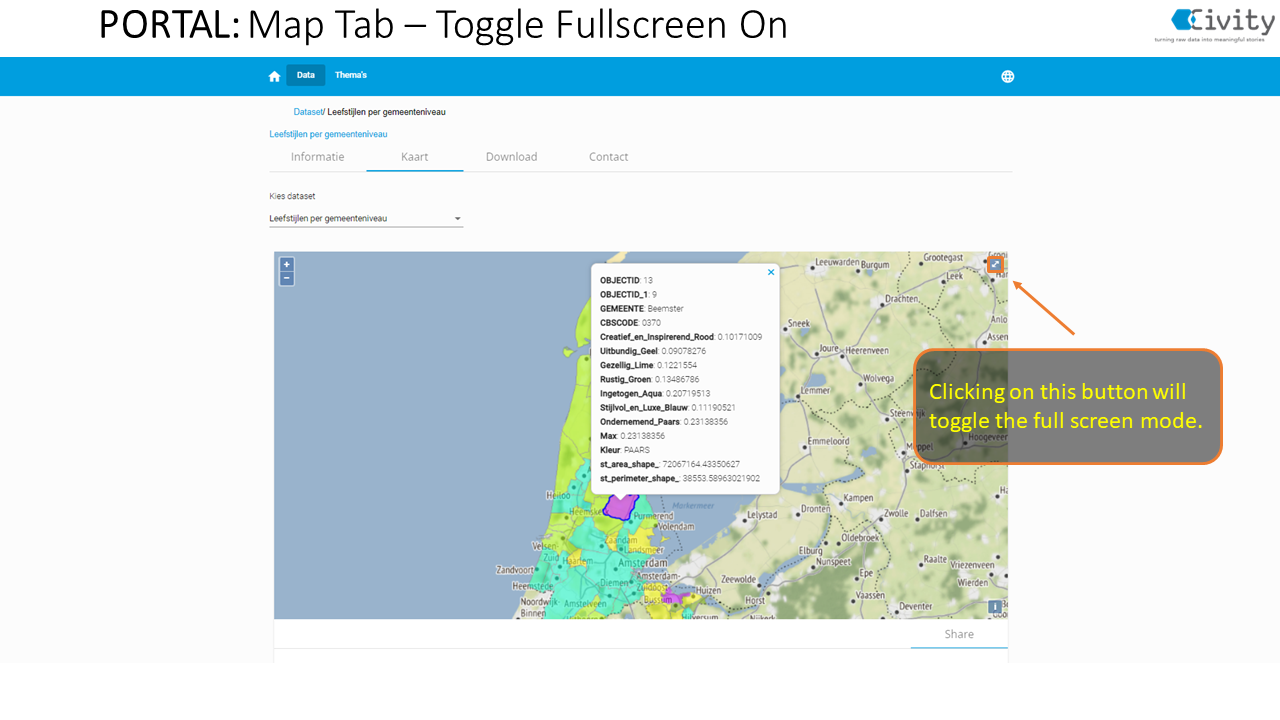Screen dimensions: 1280x720
Task: Open the Data menu item
Action: pos(306,75)
